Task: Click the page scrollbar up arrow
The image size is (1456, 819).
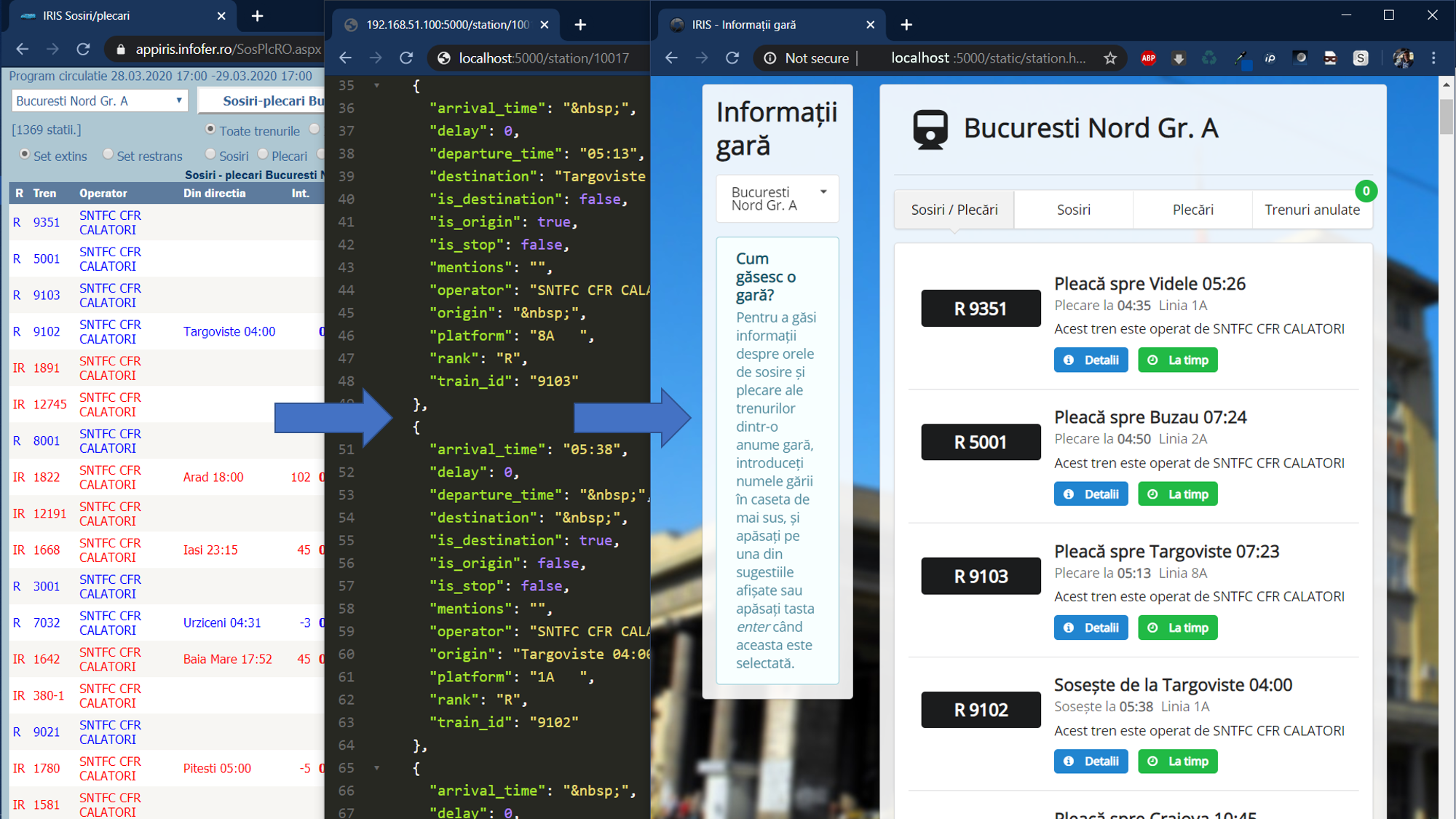Action: pos(1446,84)
